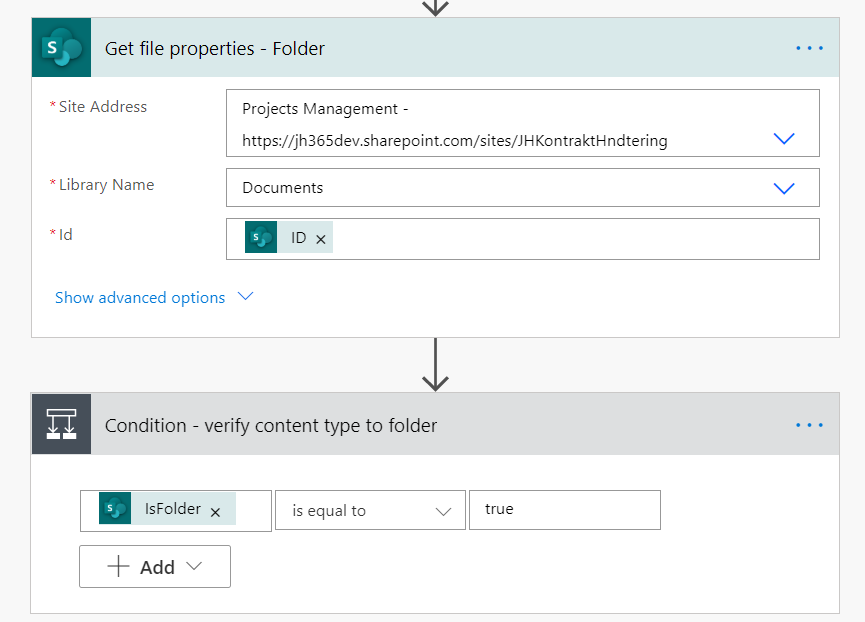Screen dimensions: 865x622
Task: Click the Show advanced options link
Action: coord(140,297)
